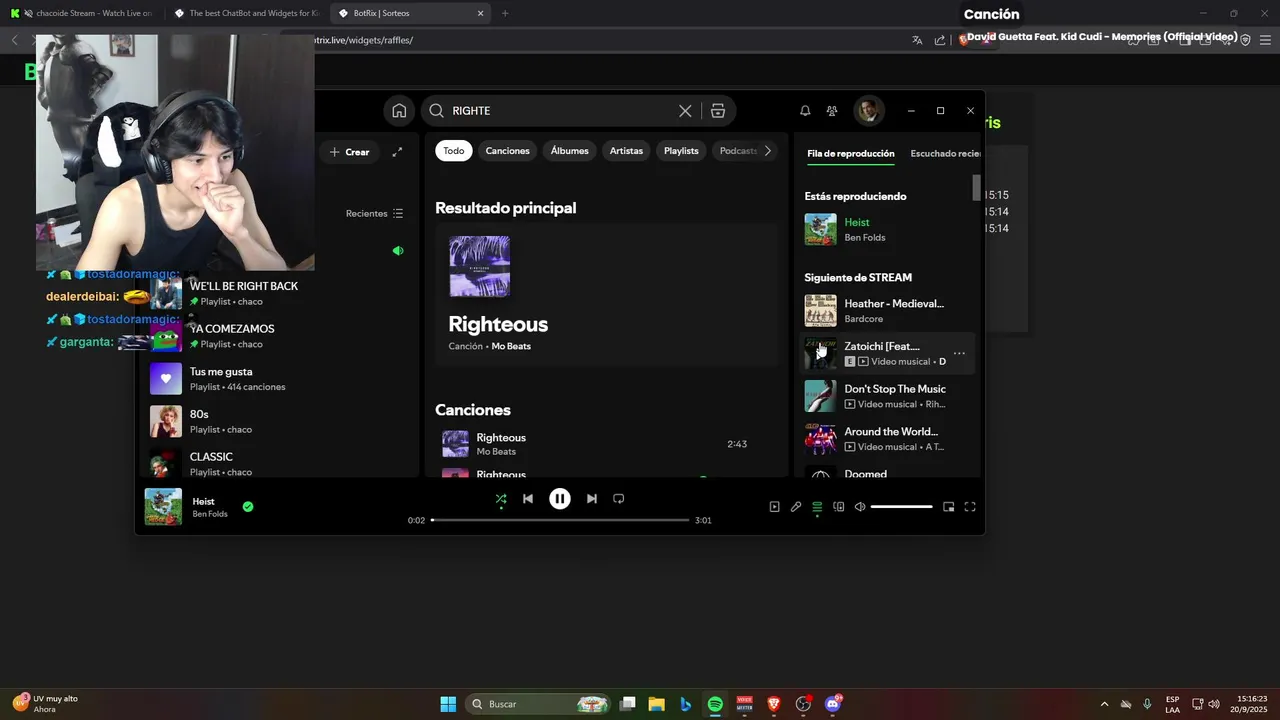Screen dimensions: 1280x720
Task: Click the queue panel scrollbar
Action: 977,188
